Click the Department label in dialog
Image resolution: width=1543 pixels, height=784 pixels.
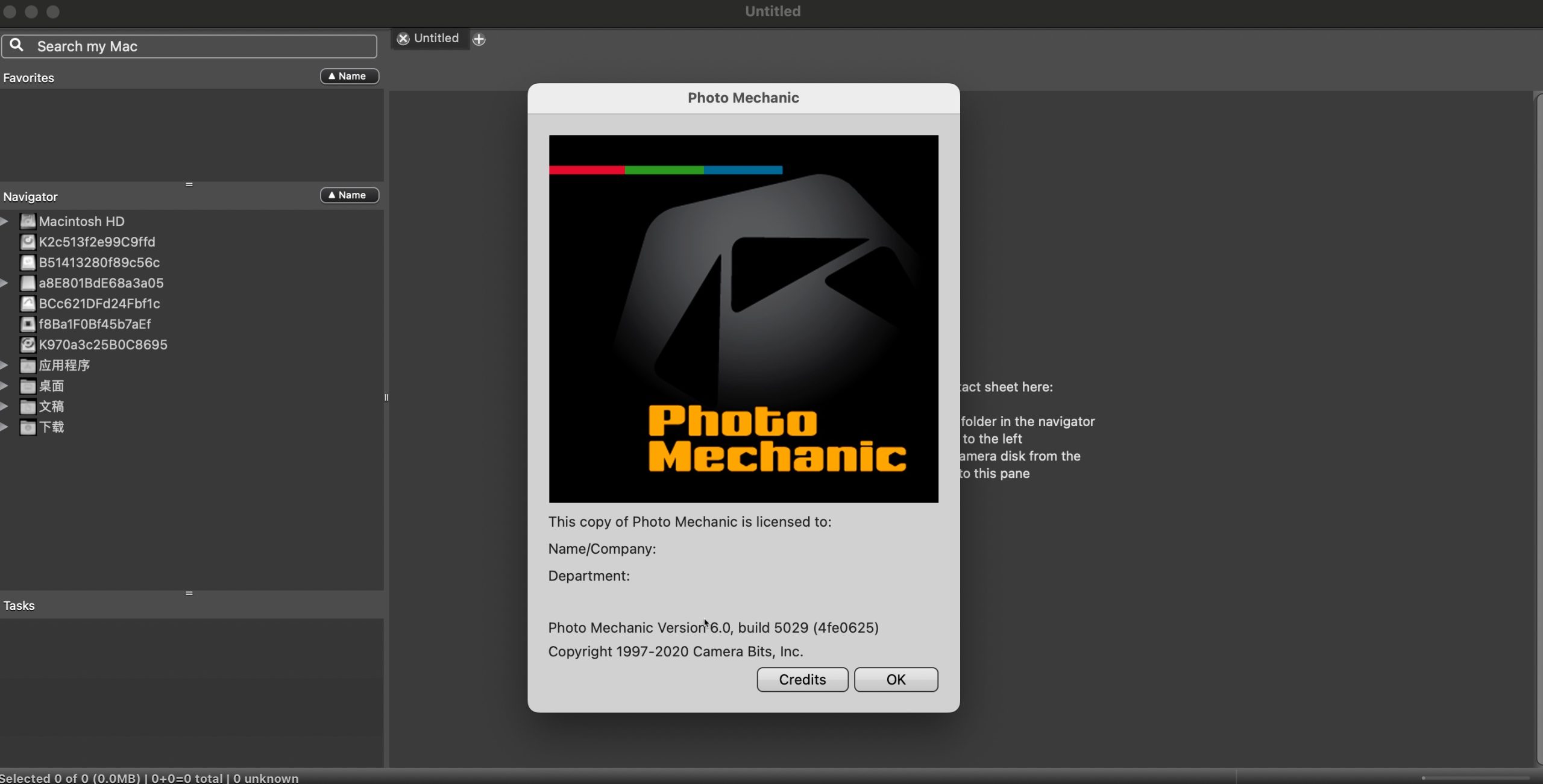(589, 576)
